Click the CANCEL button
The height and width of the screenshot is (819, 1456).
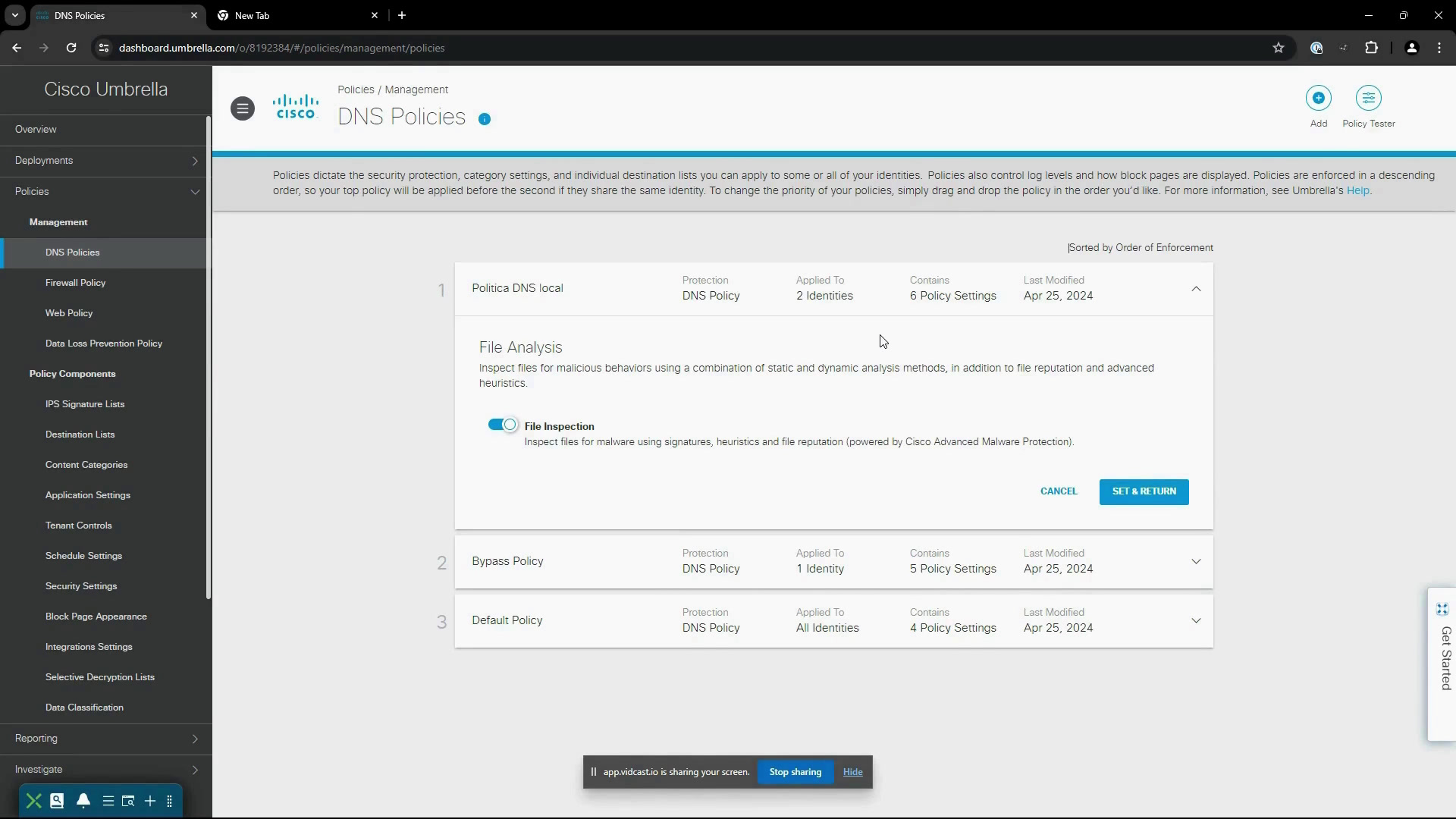click(x=1058, y=491)
